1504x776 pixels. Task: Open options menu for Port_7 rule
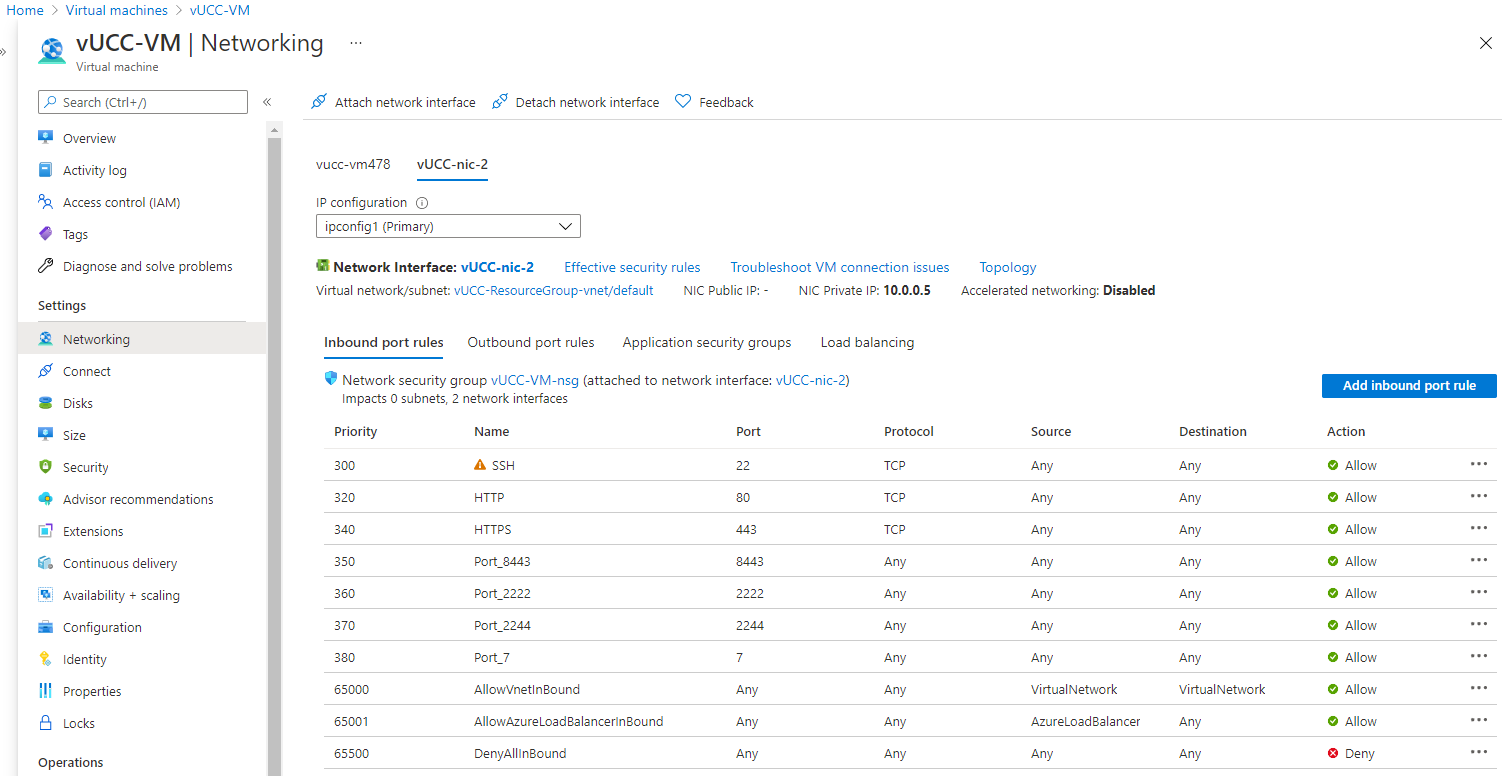[1479, 657]
